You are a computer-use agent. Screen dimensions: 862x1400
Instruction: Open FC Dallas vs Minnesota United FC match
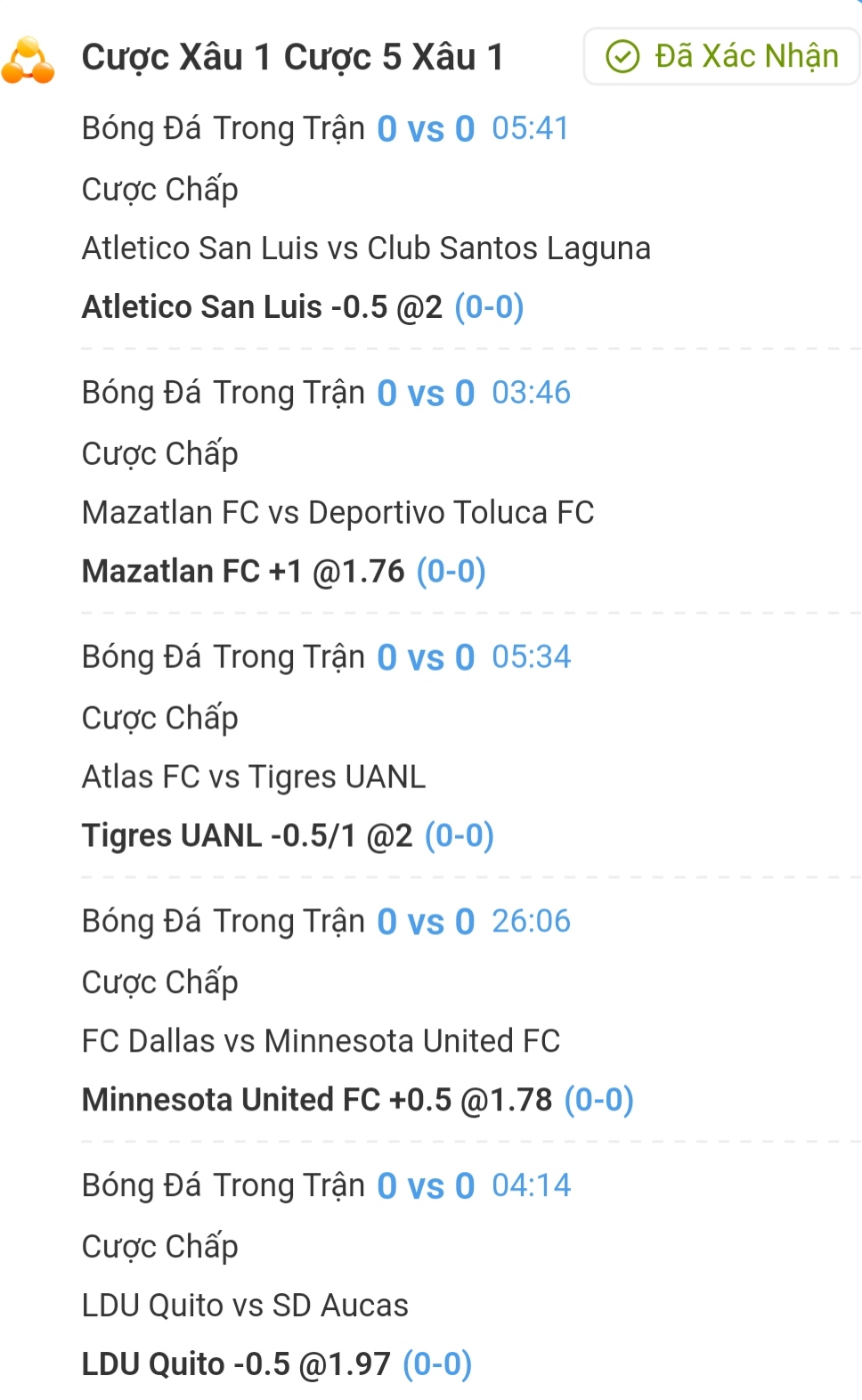[x=321, y=1041]
